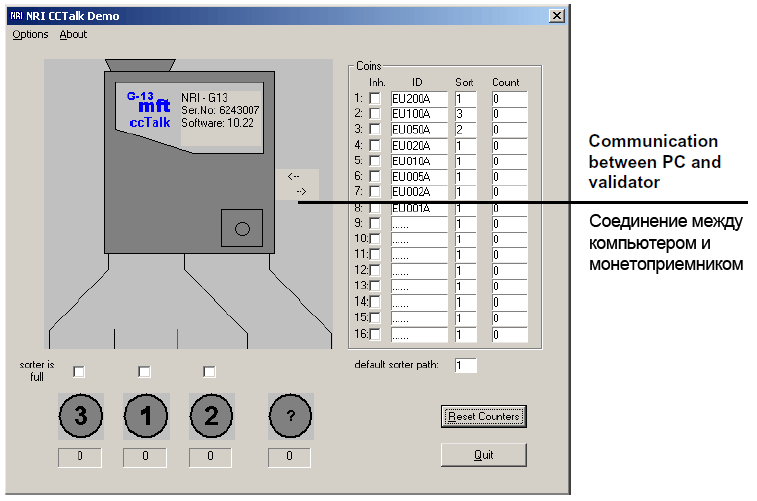Open the About menu
Image resolution: width=757 pixels, height=501 pixels.
click(x=73, y=34)
